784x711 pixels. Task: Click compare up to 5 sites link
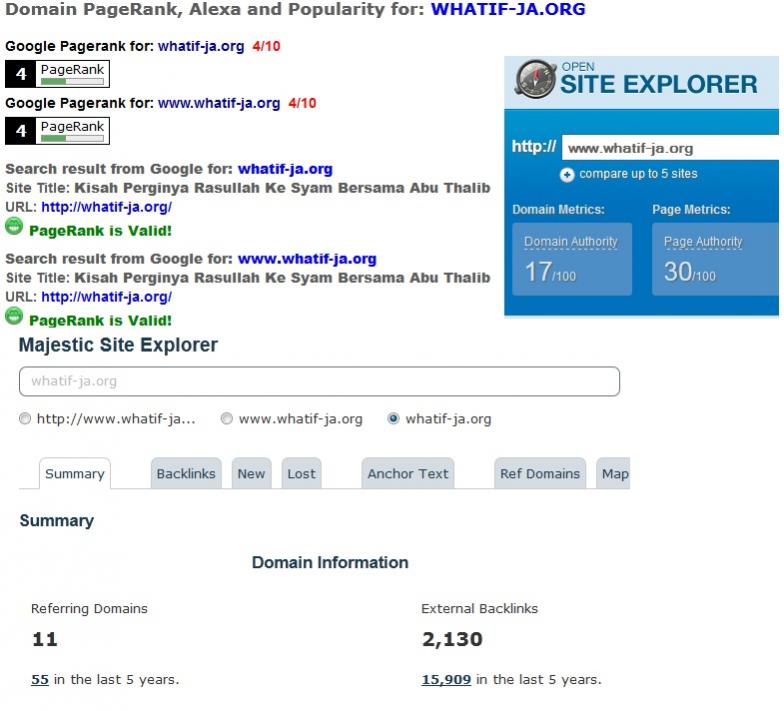point(638,174)
